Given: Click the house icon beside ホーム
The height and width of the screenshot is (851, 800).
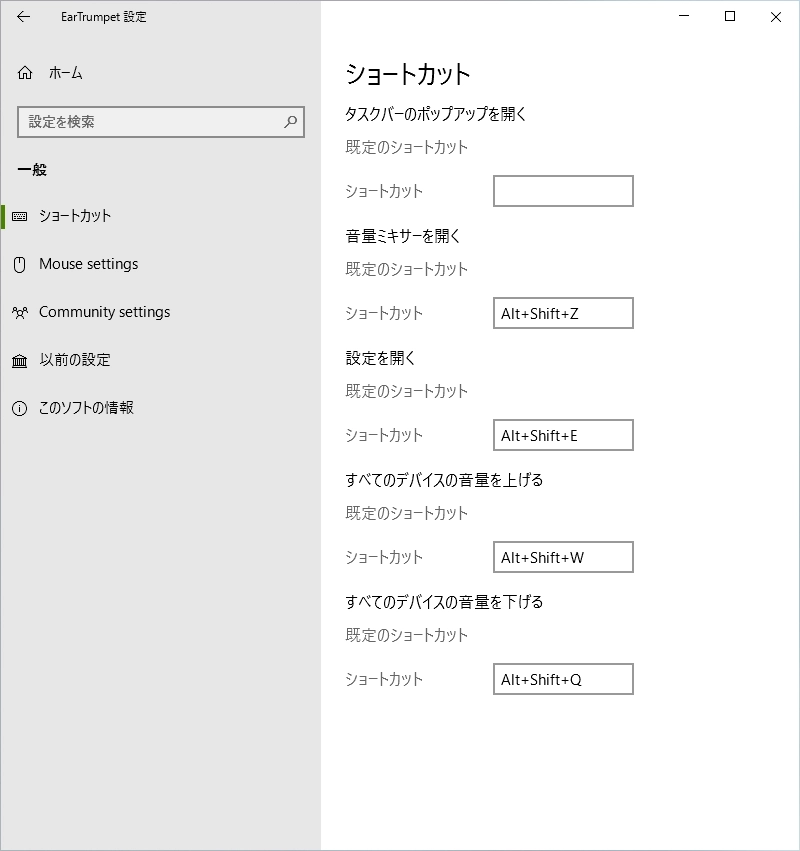Looking at the screenshot, I should (25, 73).
